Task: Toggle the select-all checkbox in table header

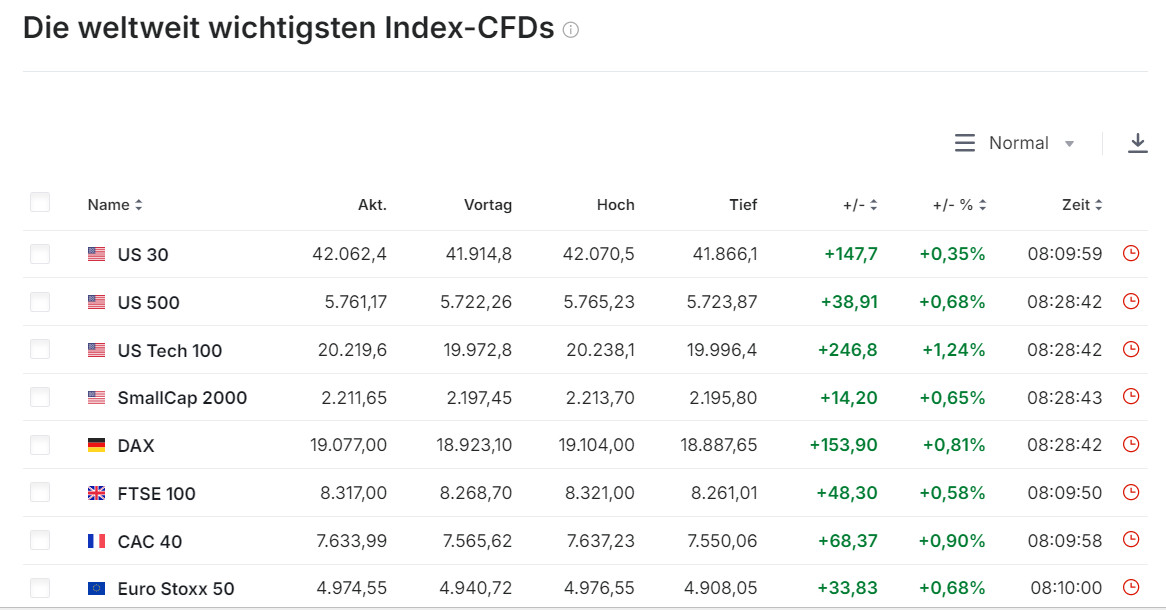Action: point(40,203)
